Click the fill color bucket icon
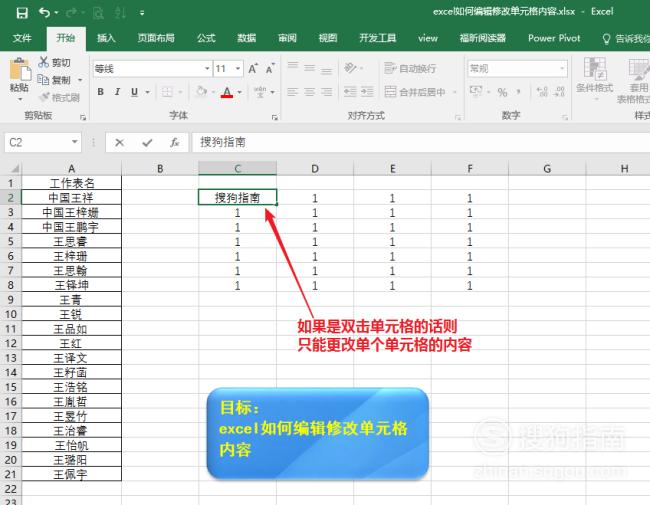Screen dimensions: 650x505 [201, 91]
